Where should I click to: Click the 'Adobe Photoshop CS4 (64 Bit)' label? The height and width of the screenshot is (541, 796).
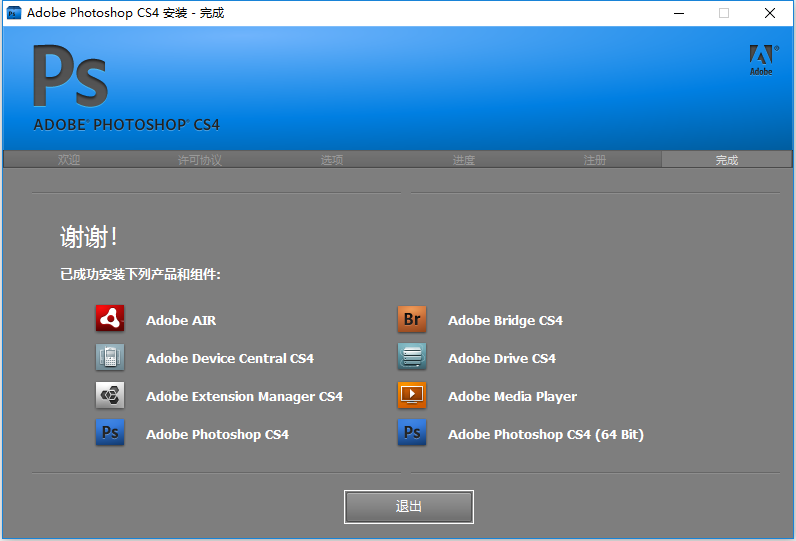click(x=546, y=434)
